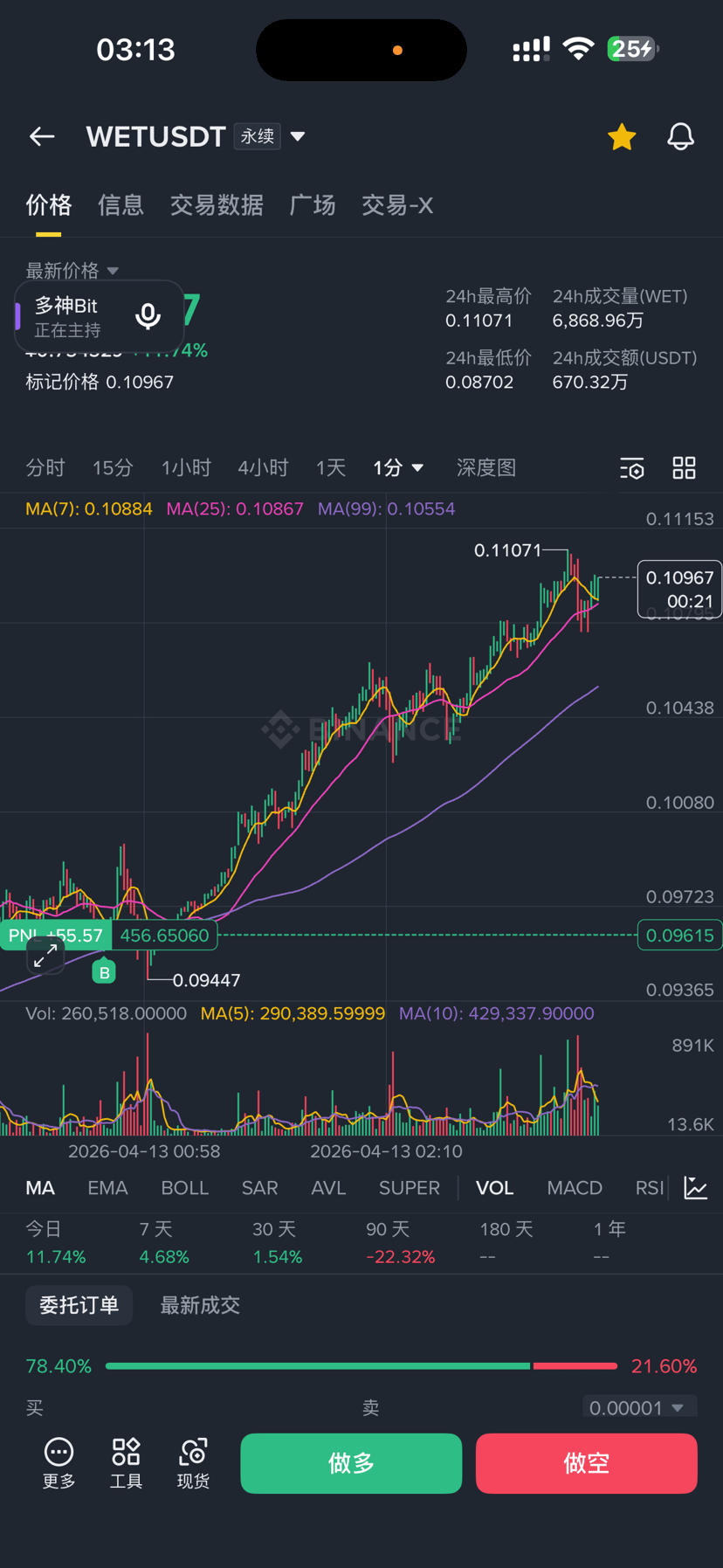Viewport: 723px width, 1568px height.
Task: Select the 委托订单 tab
Action: click(x=79, y=1305)
